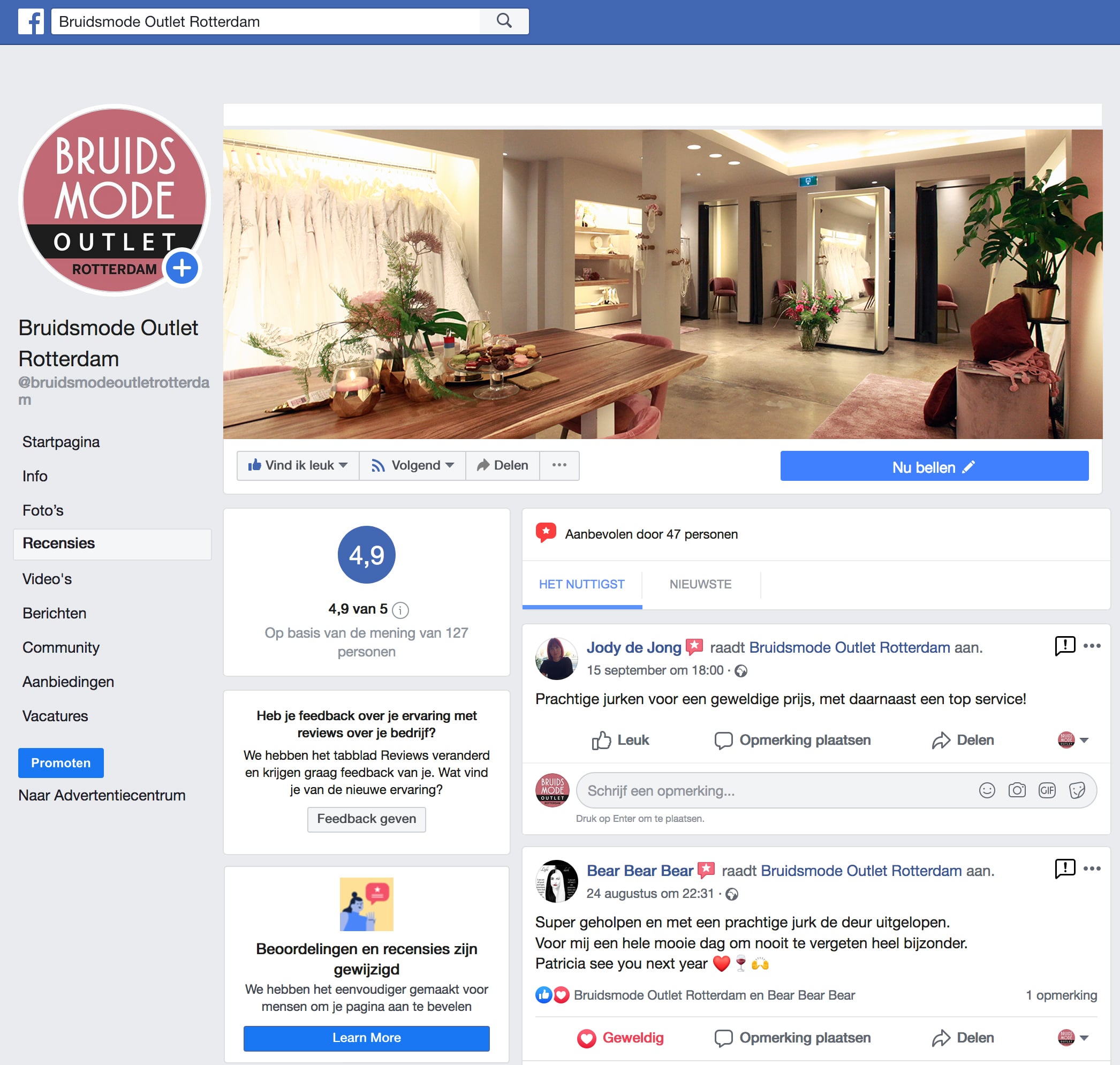
Task: Open options dots on Jody de Jong's review
Action: (1092, 645)
